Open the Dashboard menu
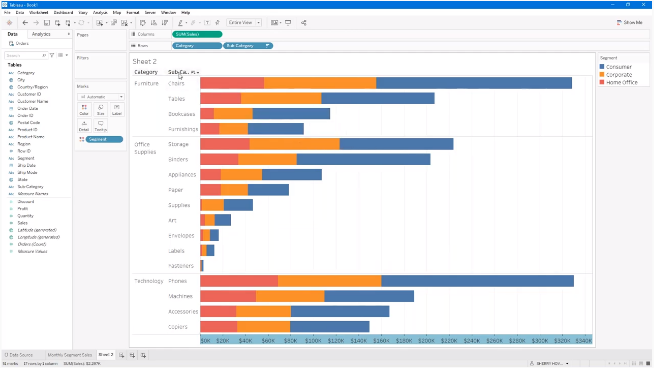The image size is (654, 368). pos(63,13)
